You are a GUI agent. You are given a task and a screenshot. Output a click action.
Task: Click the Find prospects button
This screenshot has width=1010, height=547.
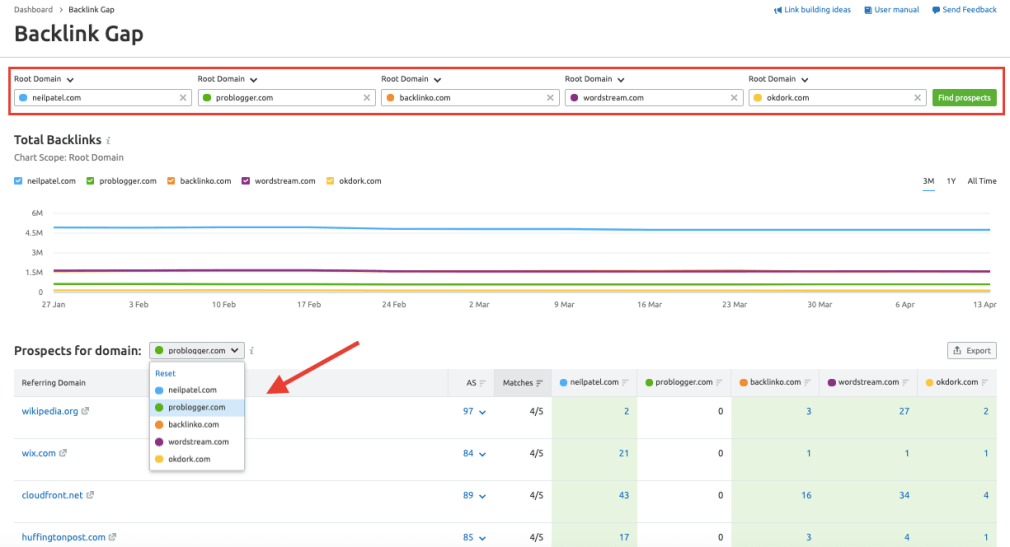point(963,98)
